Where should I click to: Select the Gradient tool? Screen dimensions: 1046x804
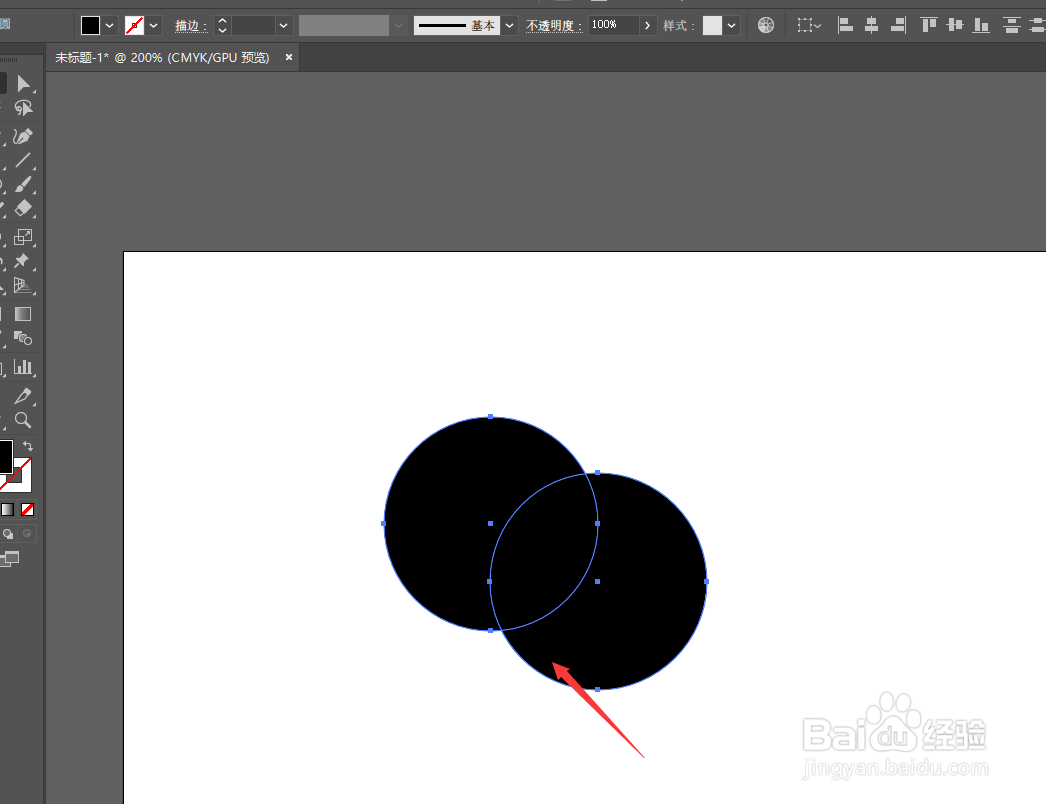coord(23,314)
